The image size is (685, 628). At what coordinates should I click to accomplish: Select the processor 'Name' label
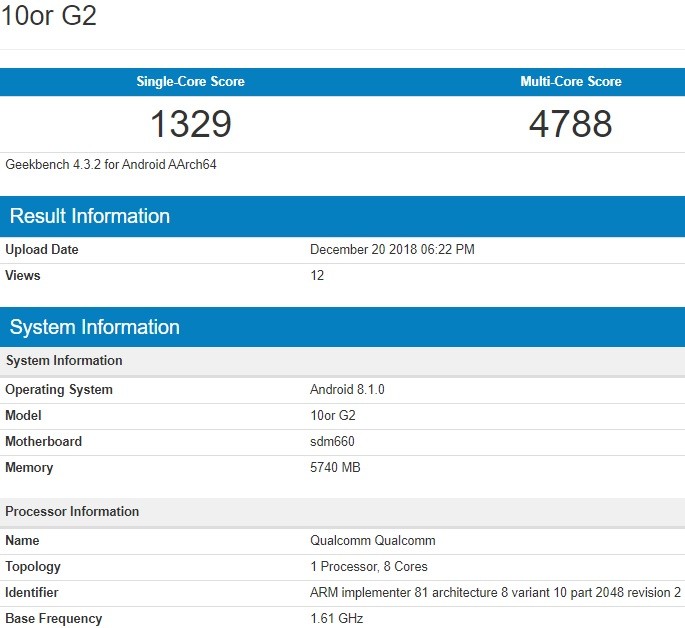click(x=22, y=541)
